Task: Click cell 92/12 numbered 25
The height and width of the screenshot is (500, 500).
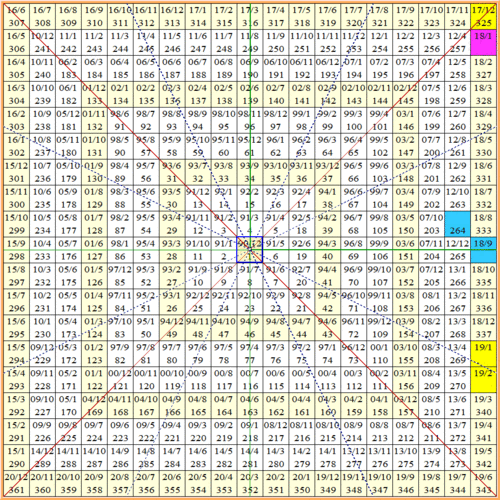Action: 198,302
